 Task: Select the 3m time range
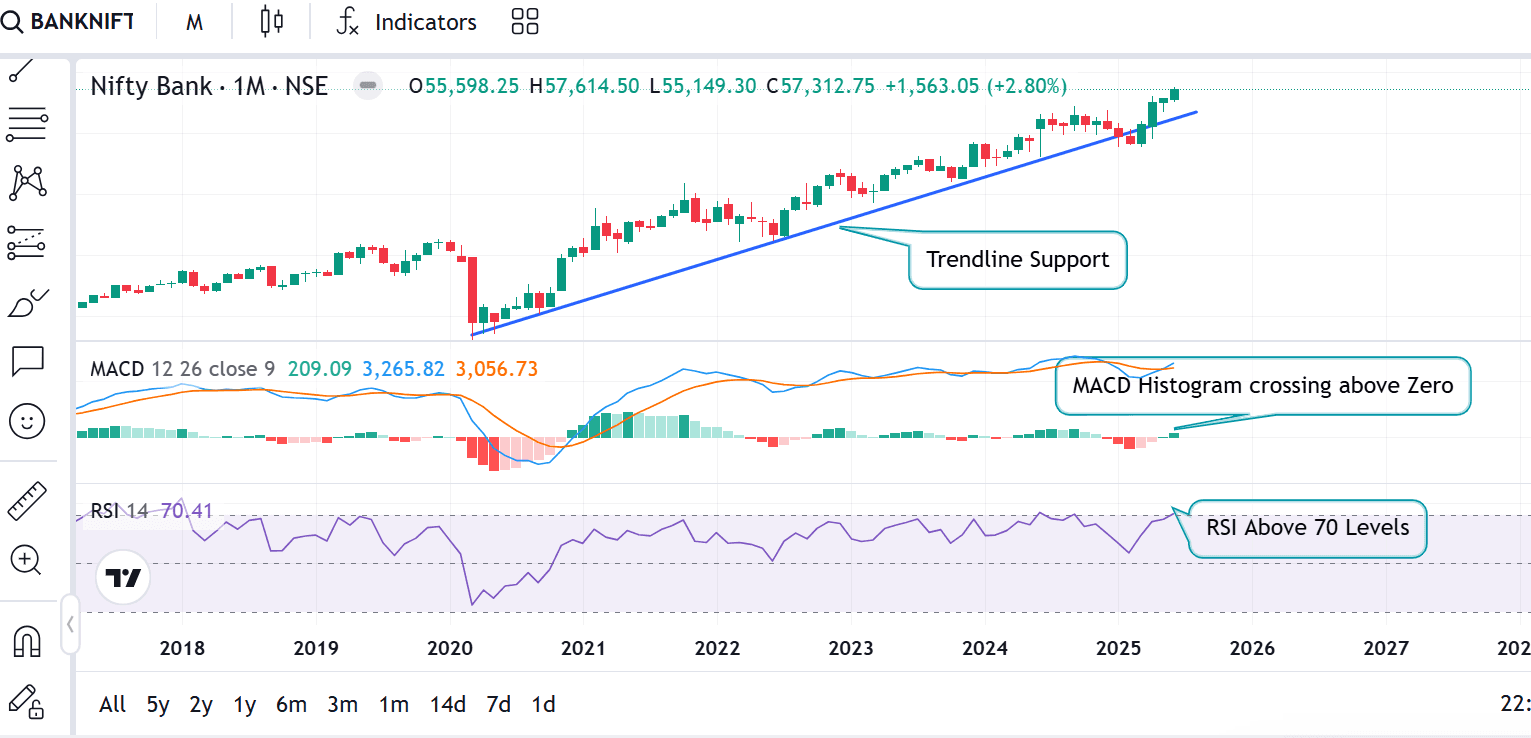(342, 704)
